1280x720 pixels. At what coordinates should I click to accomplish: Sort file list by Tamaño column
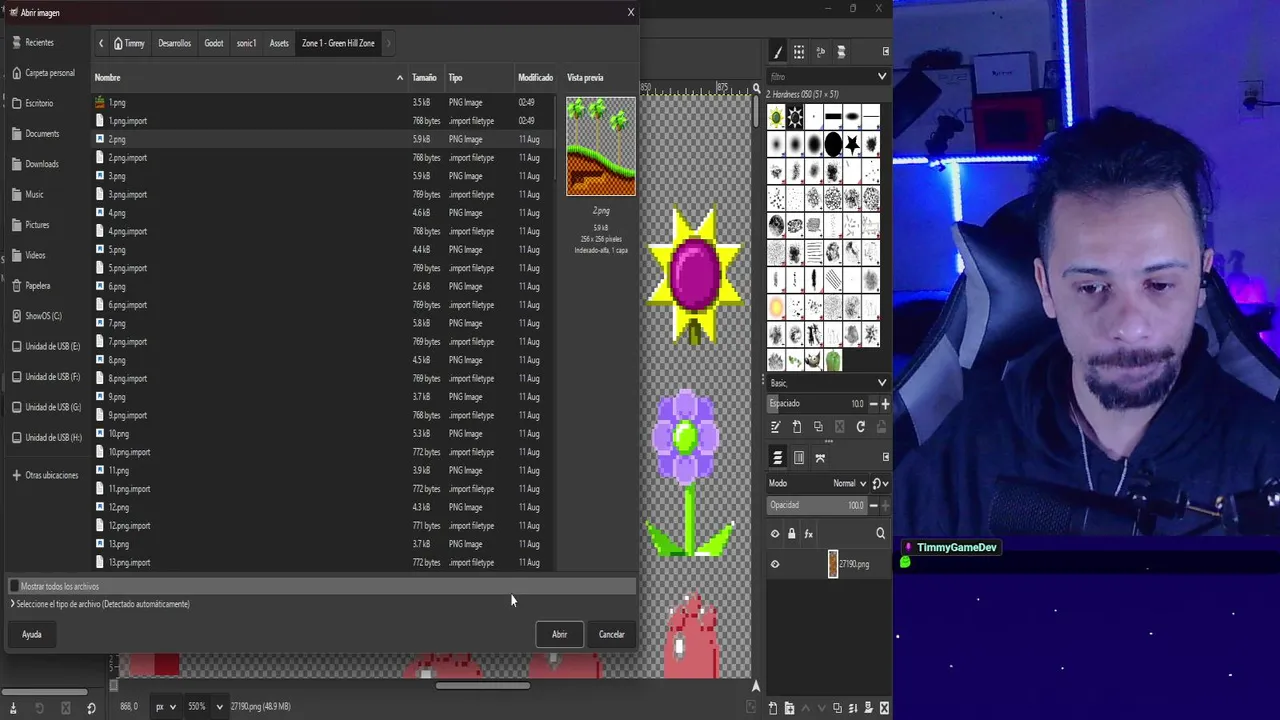[425, 78]
